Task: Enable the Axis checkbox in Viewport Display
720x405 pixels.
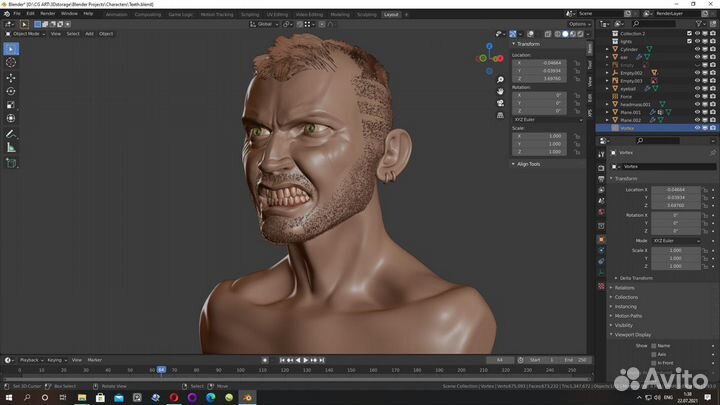Action: tap(653, 354)
